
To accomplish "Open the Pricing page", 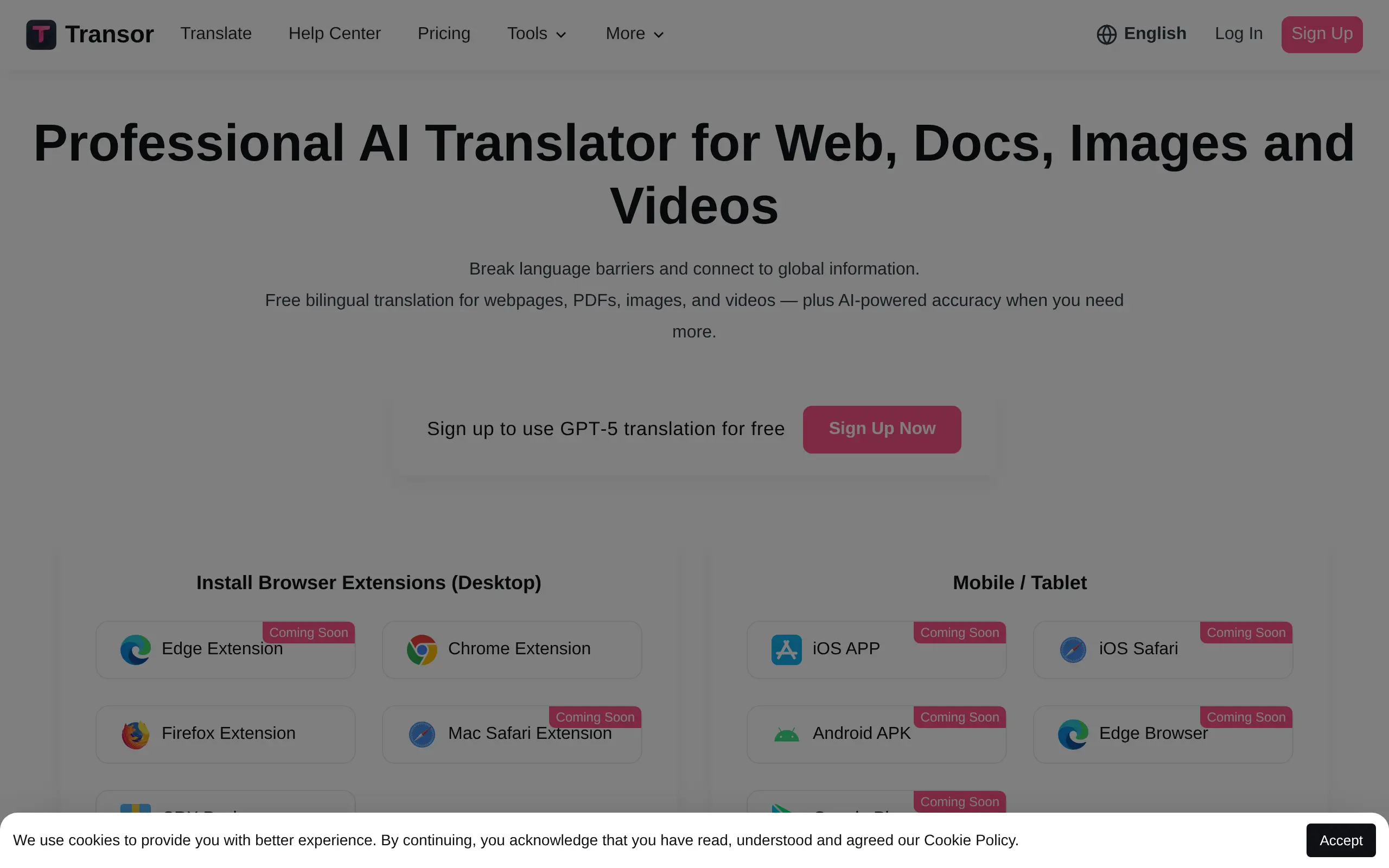I will click(x=444, y=34).
